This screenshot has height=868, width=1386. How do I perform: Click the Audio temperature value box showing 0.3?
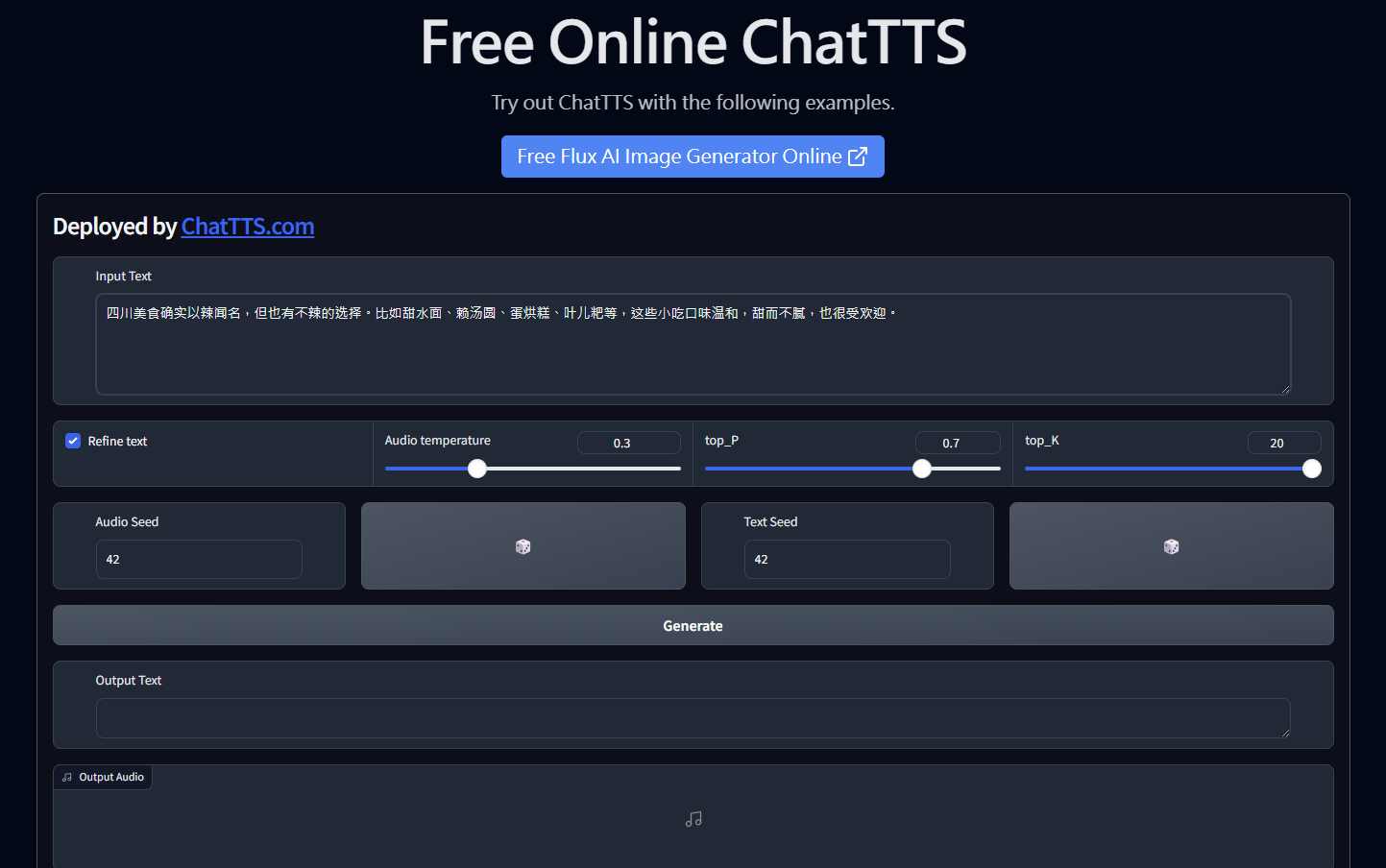click(x=629, y=442)
